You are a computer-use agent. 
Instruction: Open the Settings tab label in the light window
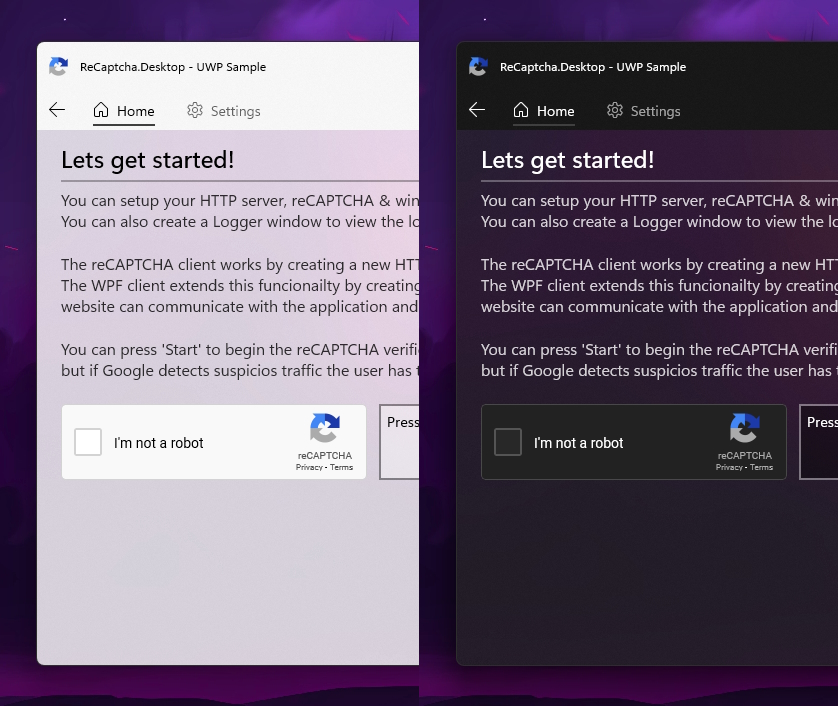tap(236, 111)
